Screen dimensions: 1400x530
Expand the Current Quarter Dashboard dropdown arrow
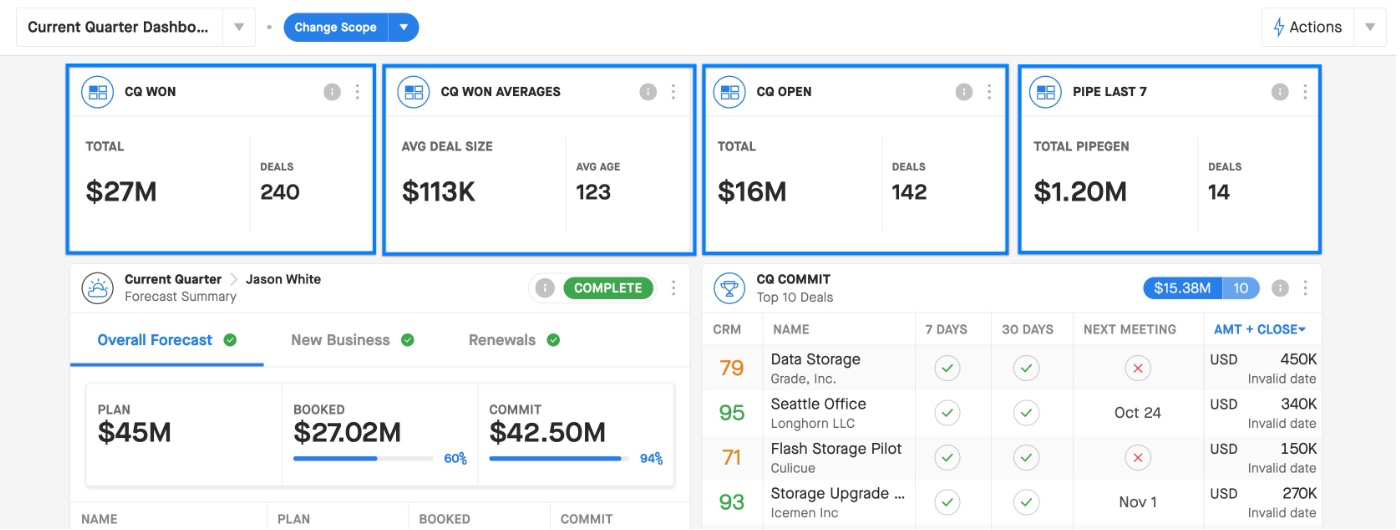pyautogui.click(x=239, y=27)
